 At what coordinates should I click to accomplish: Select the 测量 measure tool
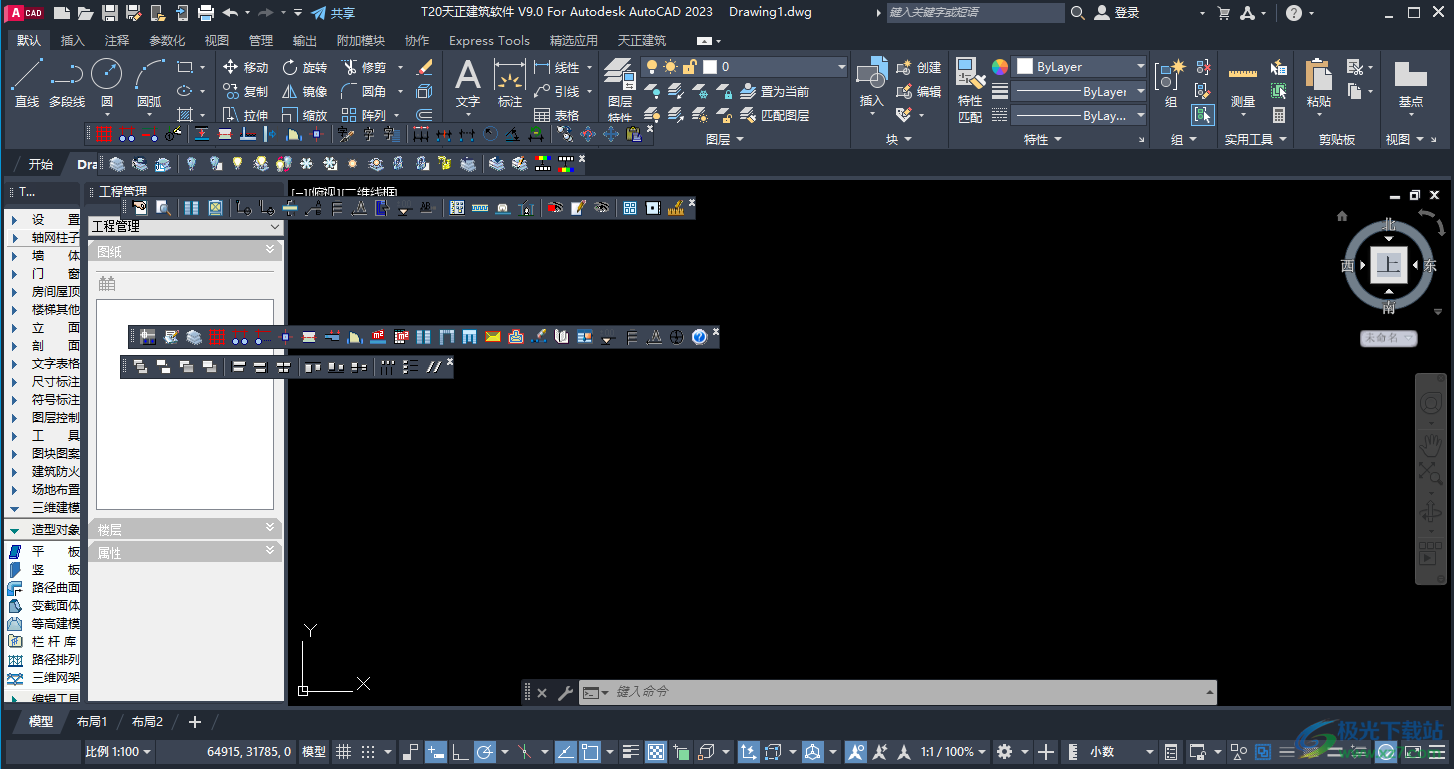[1242, 85]
